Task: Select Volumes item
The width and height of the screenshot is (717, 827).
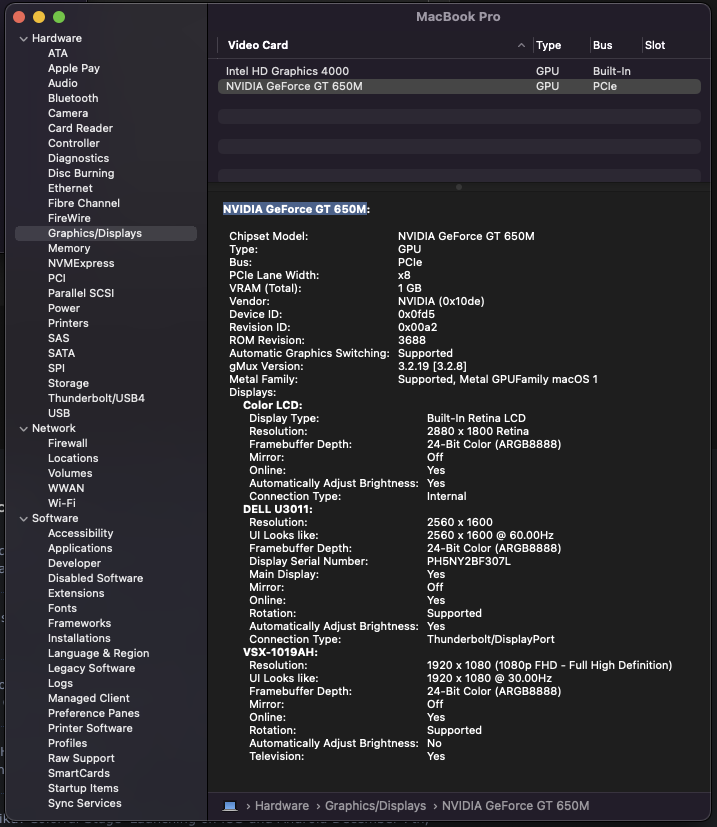Action: pyautogui.click(x=70, y=474)
